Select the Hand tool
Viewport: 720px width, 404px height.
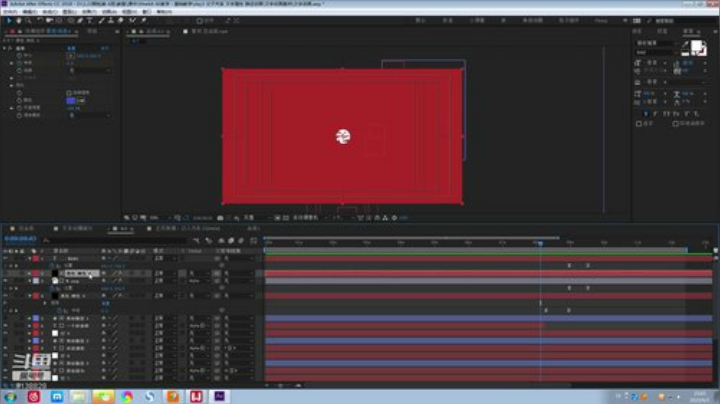pos(18,21)
